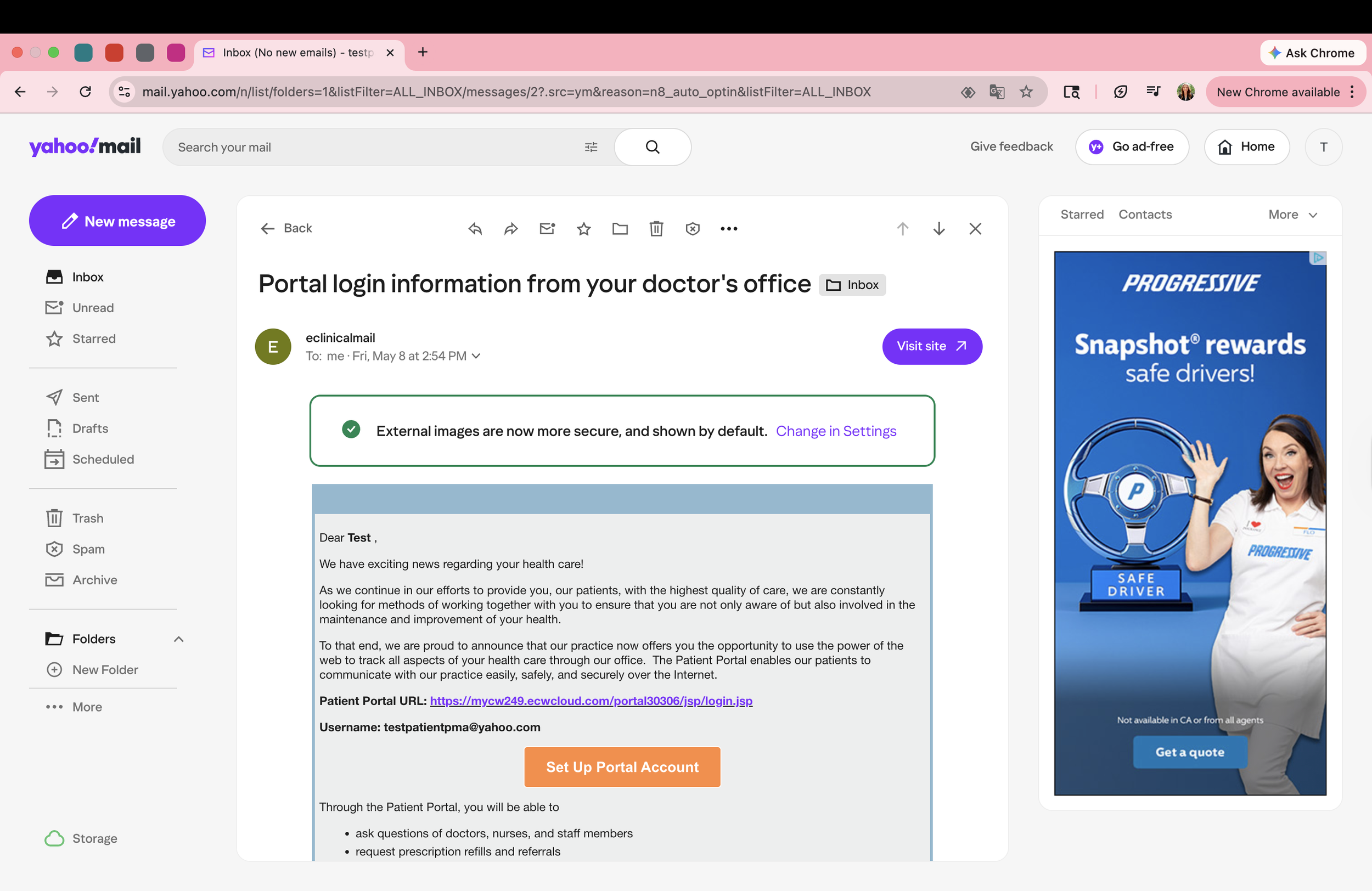Open the teal pinned tab
The image size is (1372, 891).
[x=83, y=53]
